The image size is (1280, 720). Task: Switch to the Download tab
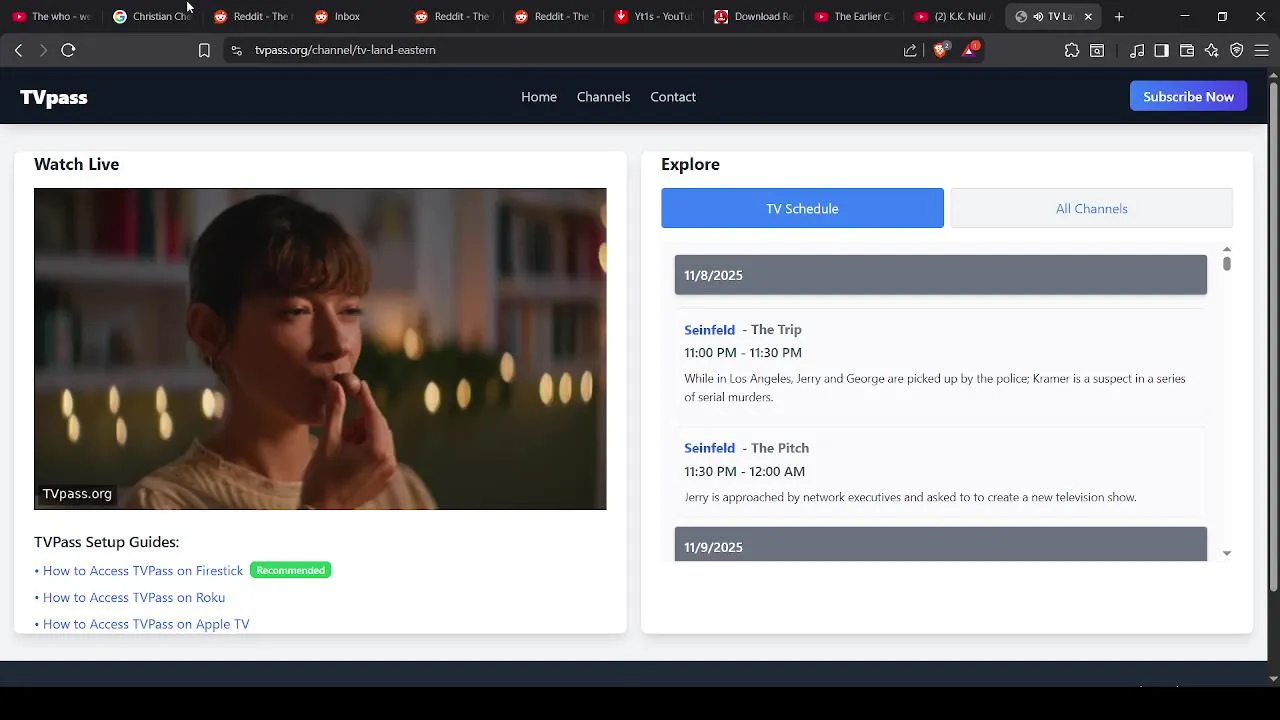[x=755, y=16]
